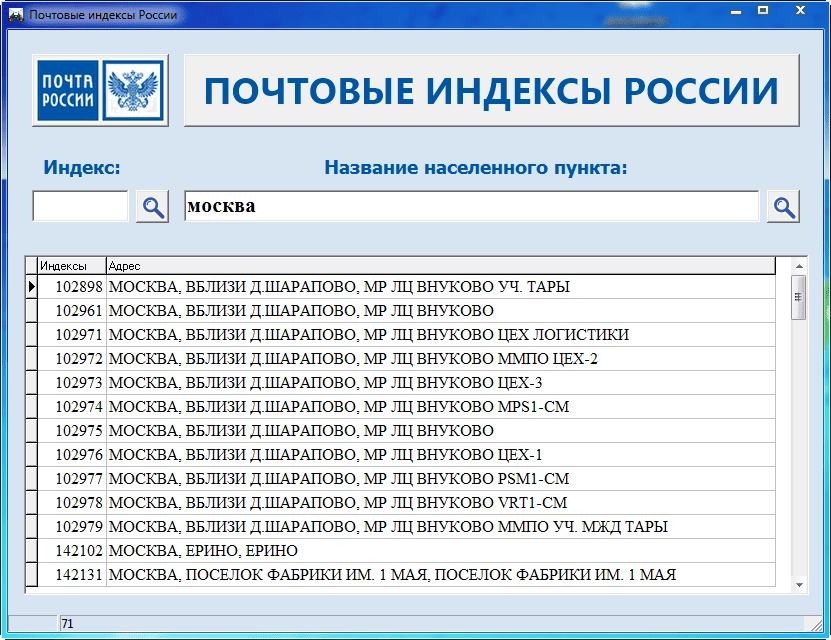Select index cell 102978
Image resolution: width=831 pixels, height=640 pixels.
click(x=72, y=502)
